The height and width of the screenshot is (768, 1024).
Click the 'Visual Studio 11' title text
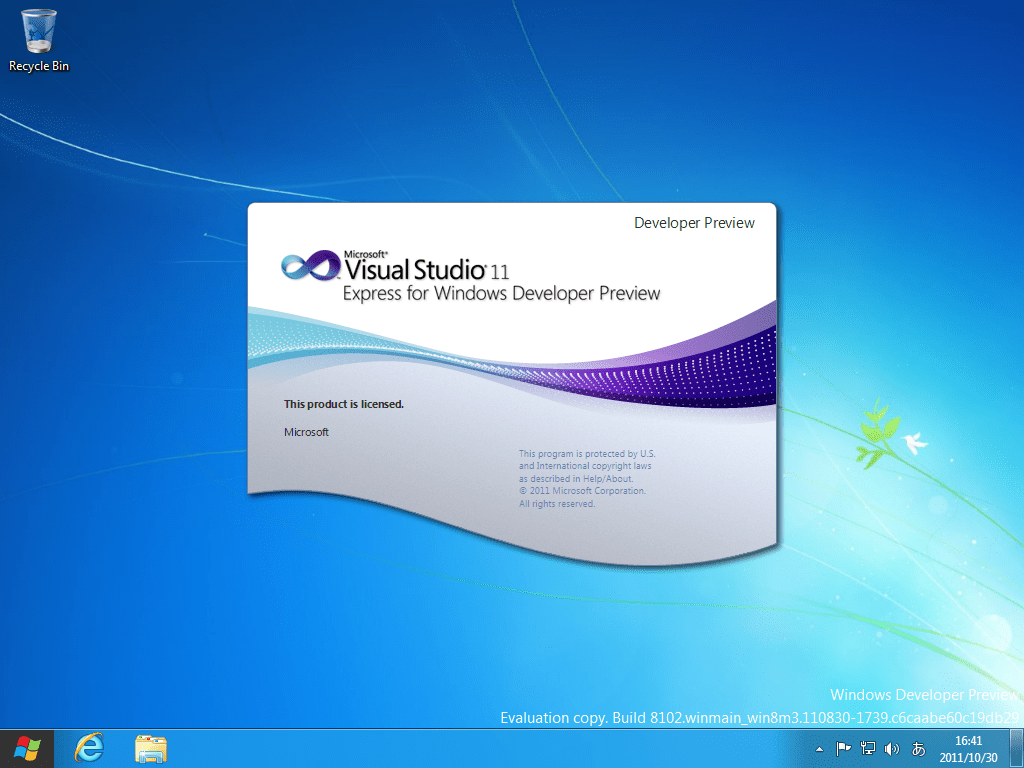426,268
